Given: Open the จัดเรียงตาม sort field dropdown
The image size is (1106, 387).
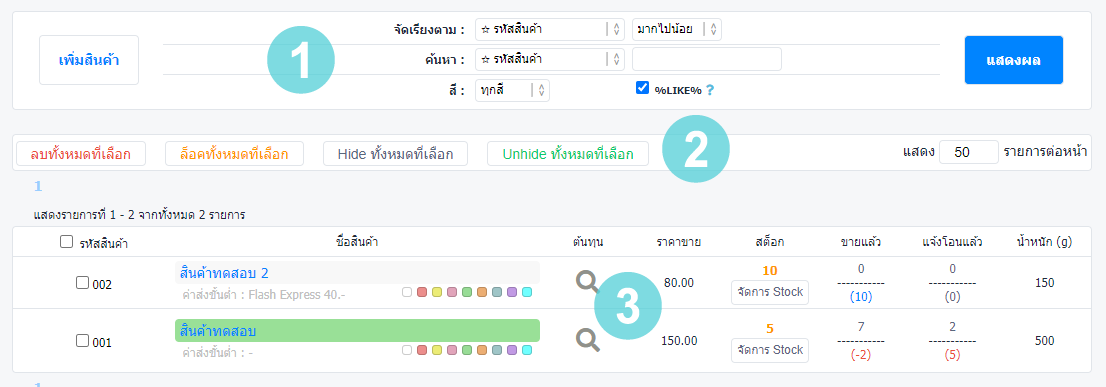Looking at the screenshot, I should click(550, 30).
